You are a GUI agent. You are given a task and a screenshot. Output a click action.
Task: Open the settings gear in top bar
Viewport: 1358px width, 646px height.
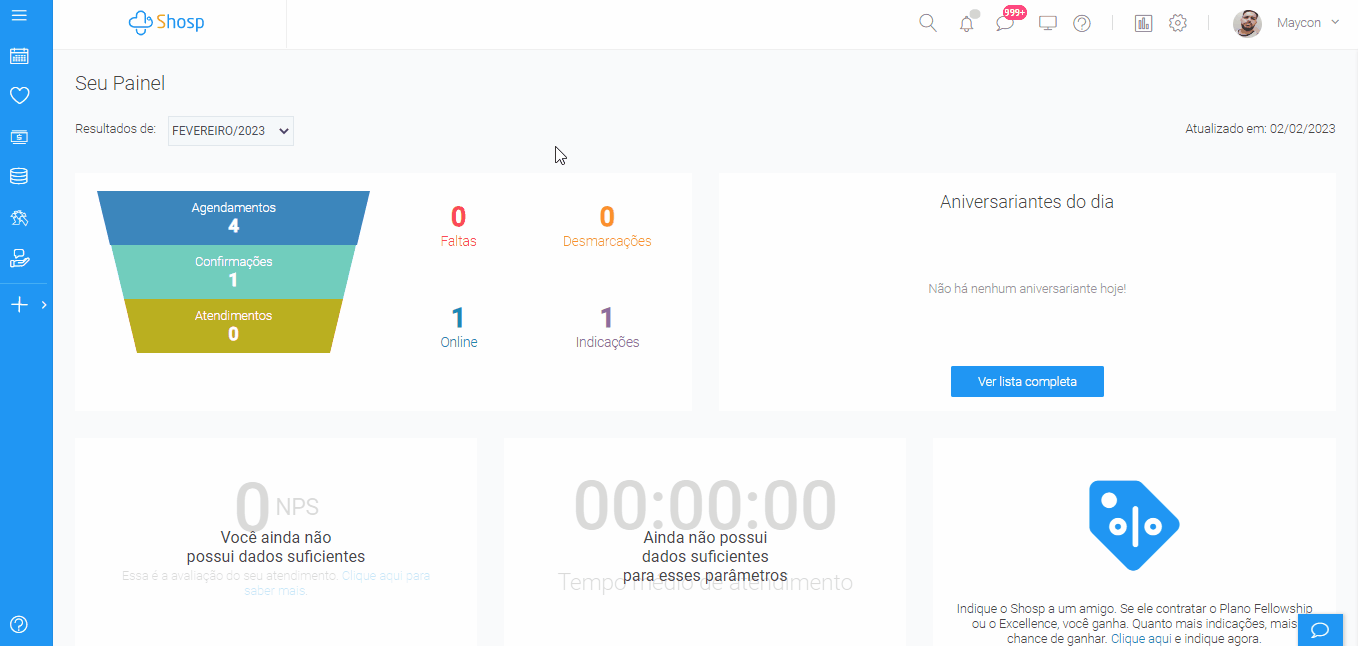(1178, 23)
